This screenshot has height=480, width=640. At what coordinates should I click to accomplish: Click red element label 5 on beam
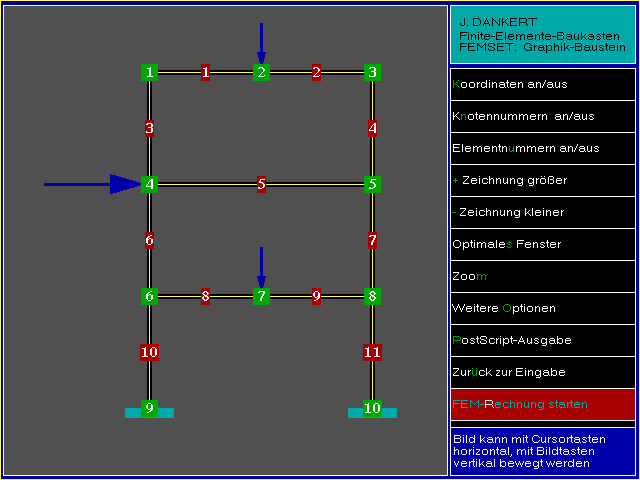click(261, 184)
